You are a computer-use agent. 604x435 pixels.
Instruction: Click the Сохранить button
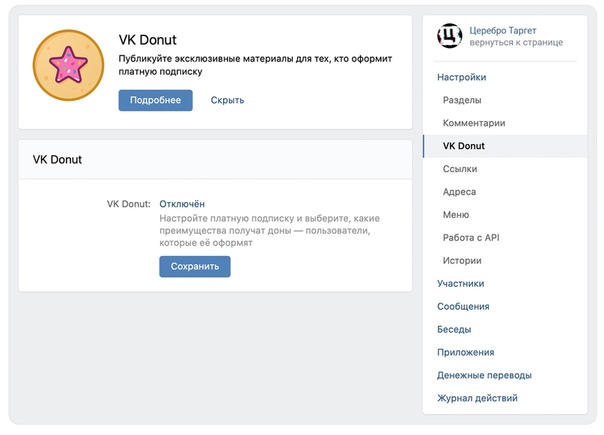[195, 266]
